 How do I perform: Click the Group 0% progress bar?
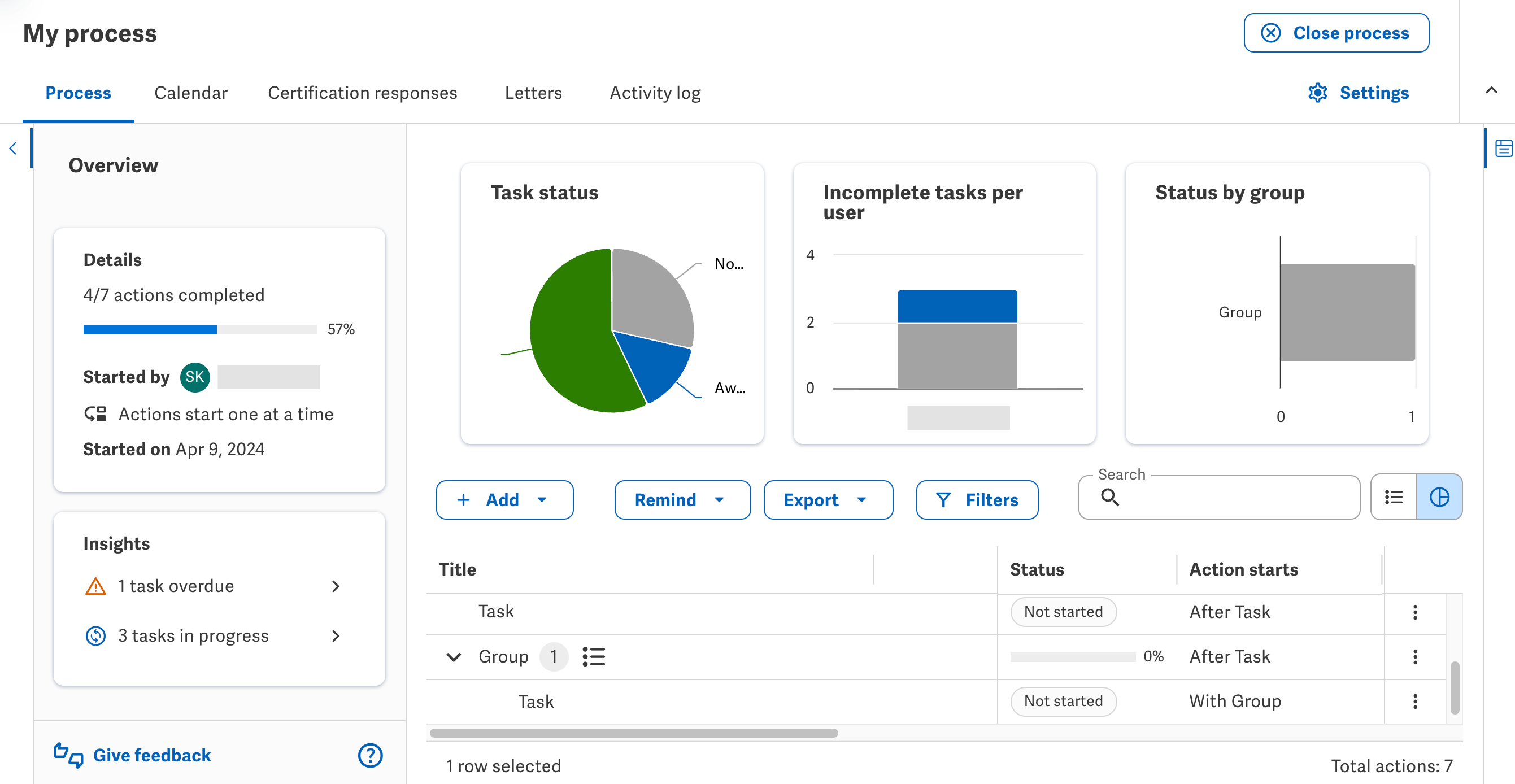(x=1073, y=657)
